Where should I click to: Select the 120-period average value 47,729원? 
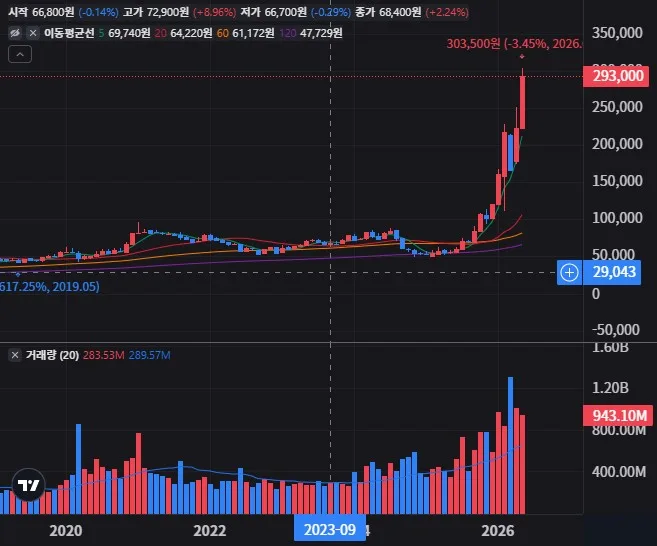tap(311, 33)
